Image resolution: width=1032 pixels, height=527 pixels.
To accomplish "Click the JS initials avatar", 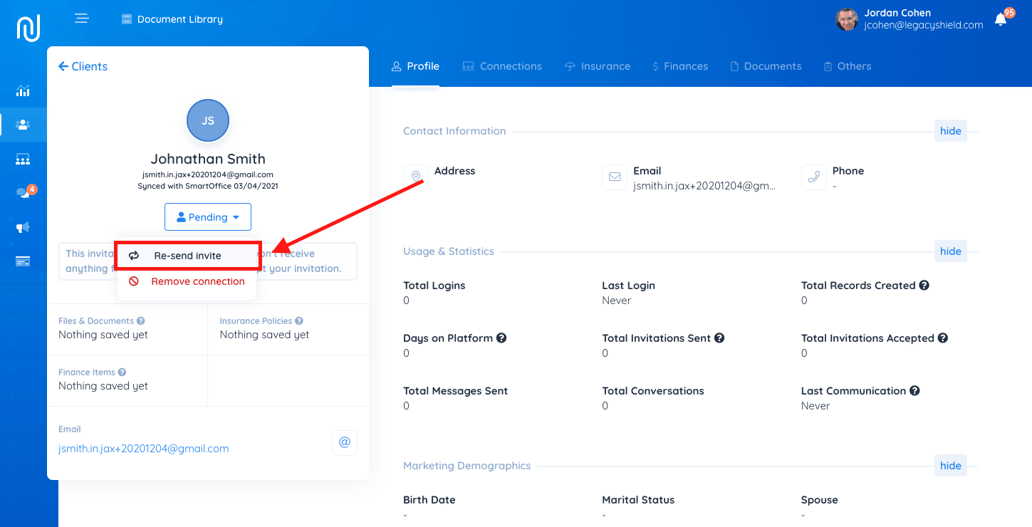I will (208, 120).
